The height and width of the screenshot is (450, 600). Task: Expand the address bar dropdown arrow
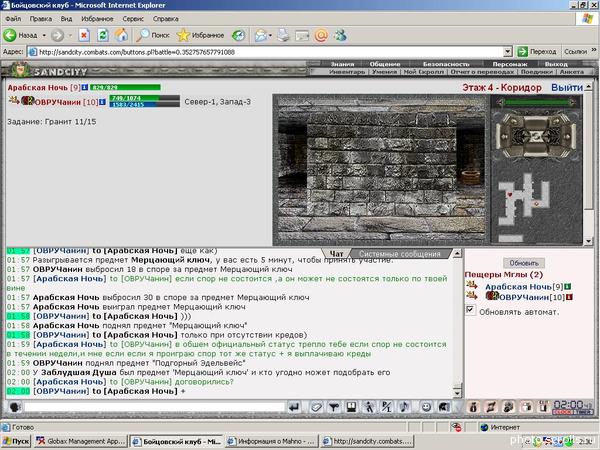click(507, 51)
